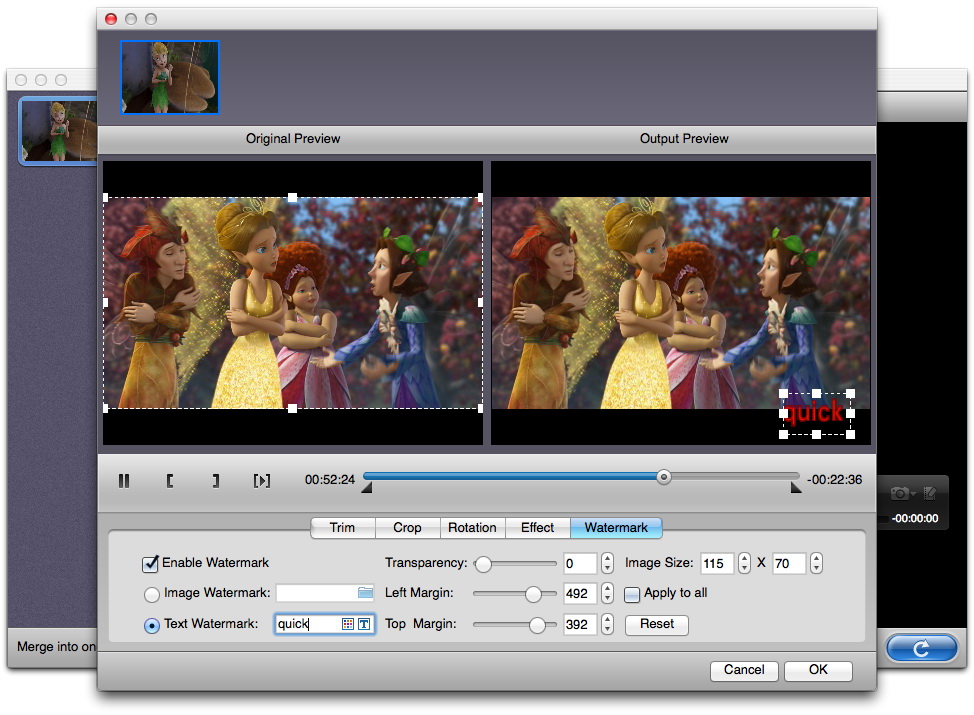Screen dimensions: 974x715
Task: Click the Transparency stepper arrows
Action: tap(608, 563)
